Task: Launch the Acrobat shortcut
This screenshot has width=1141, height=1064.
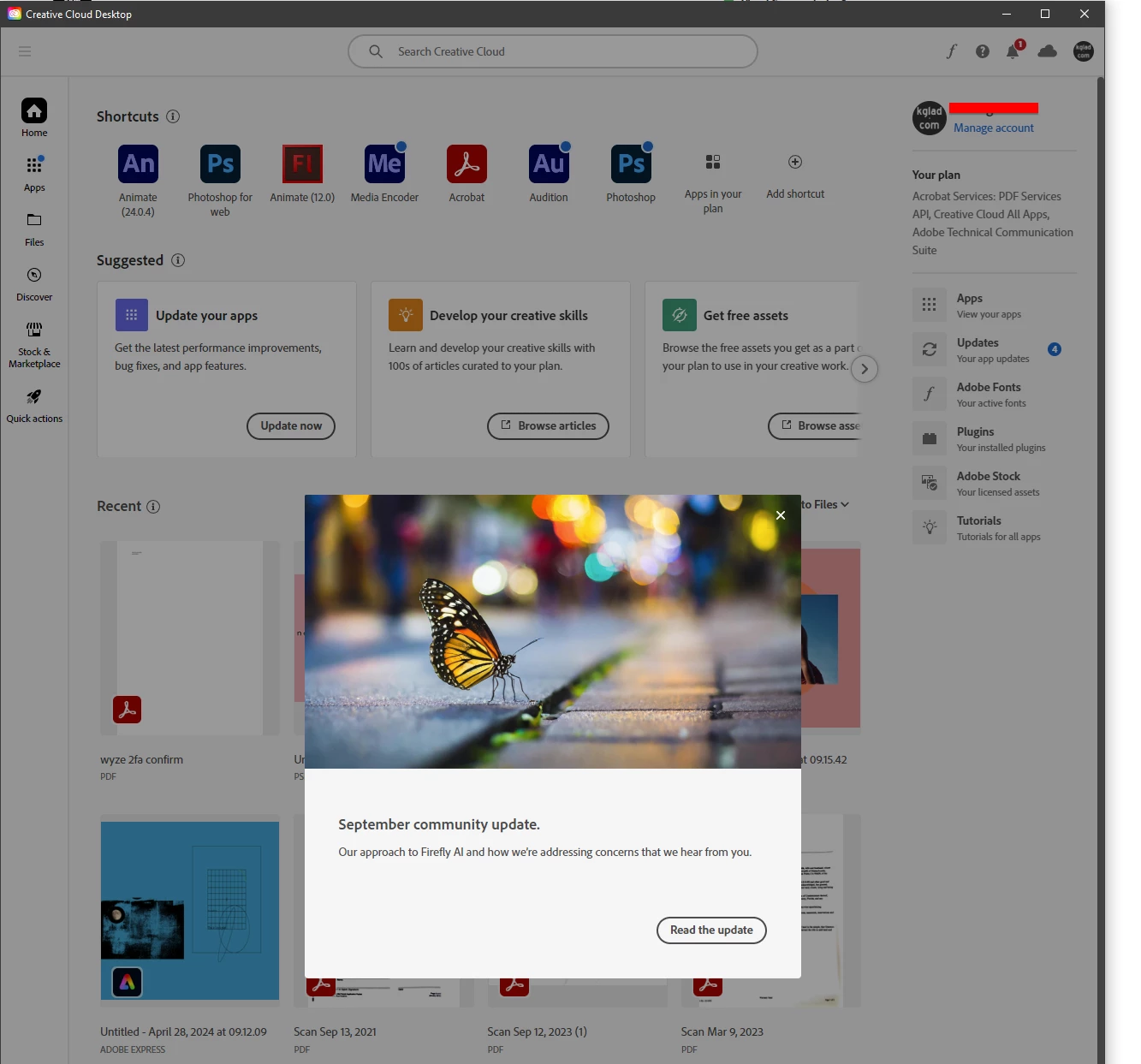Action: coord(467,163)
